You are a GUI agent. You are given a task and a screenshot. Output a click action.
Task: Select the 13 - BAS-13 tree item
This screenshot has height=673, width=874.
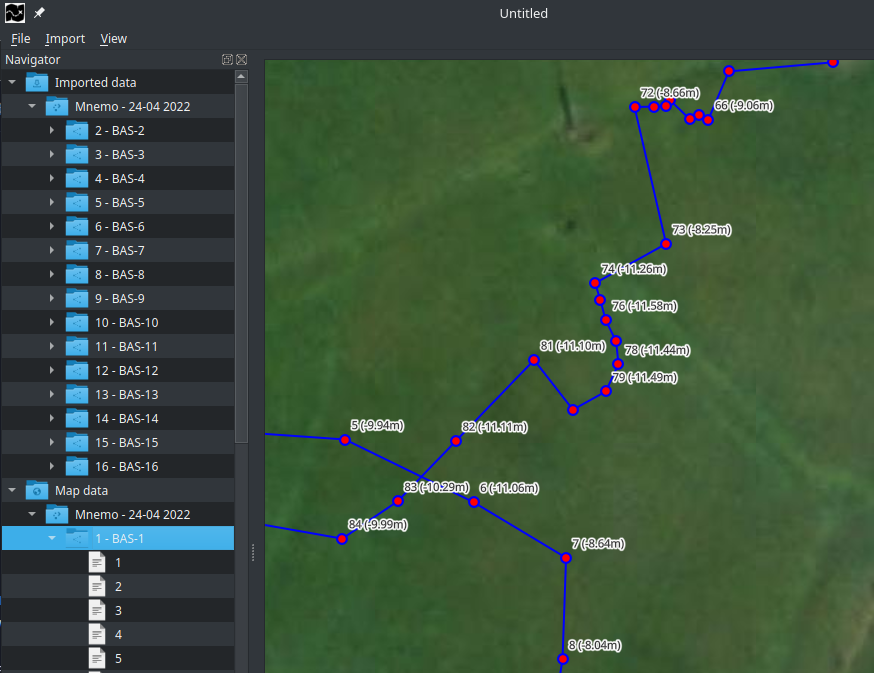[x=126, y=394]
